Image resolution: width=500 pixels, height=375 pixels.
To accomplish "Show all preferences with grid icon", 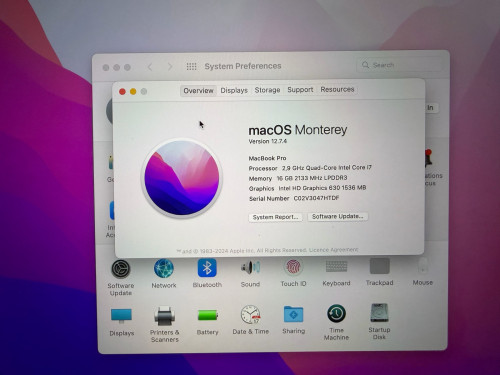I will (191, 67).
